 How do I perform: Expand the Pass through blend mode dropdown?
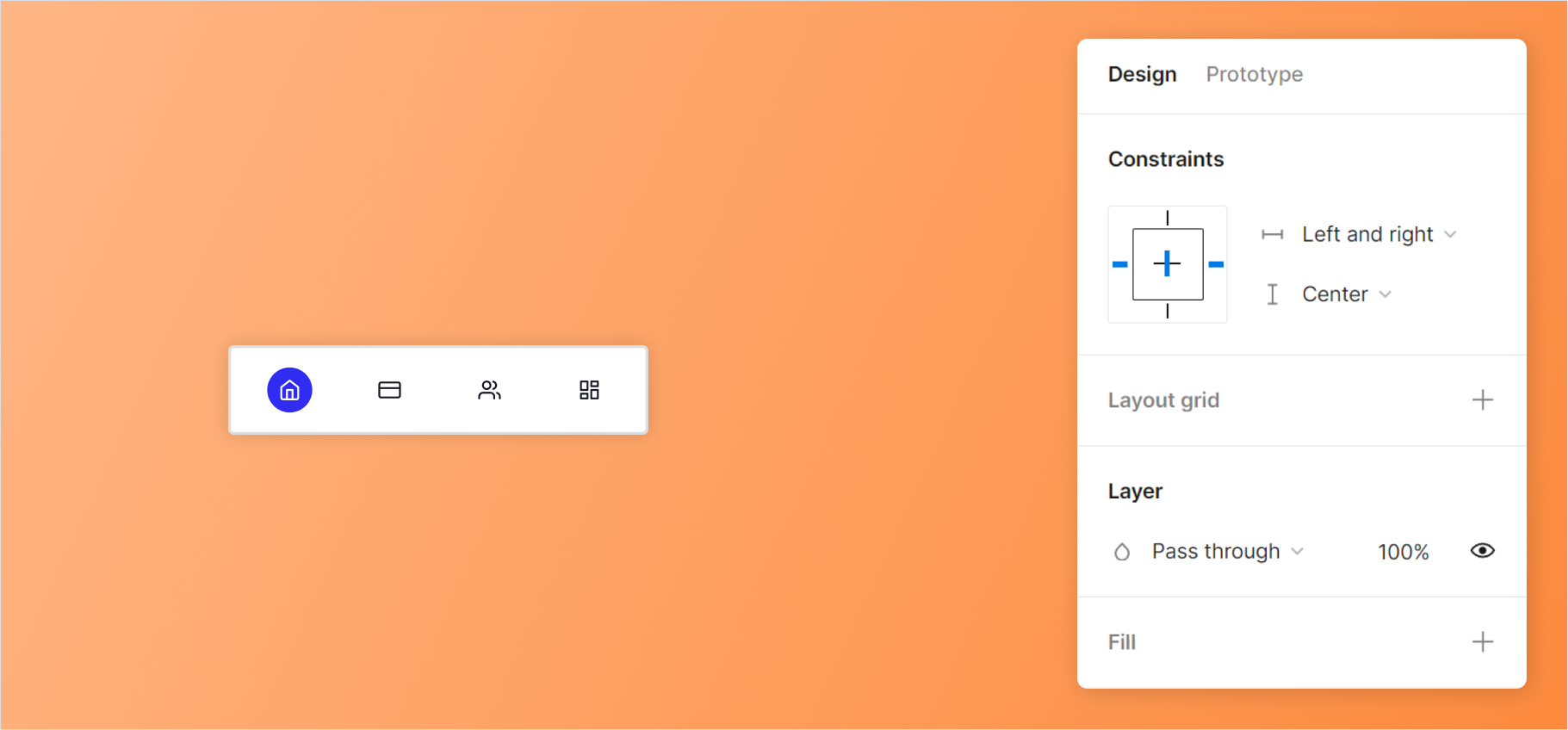[x=1227, y=552]
